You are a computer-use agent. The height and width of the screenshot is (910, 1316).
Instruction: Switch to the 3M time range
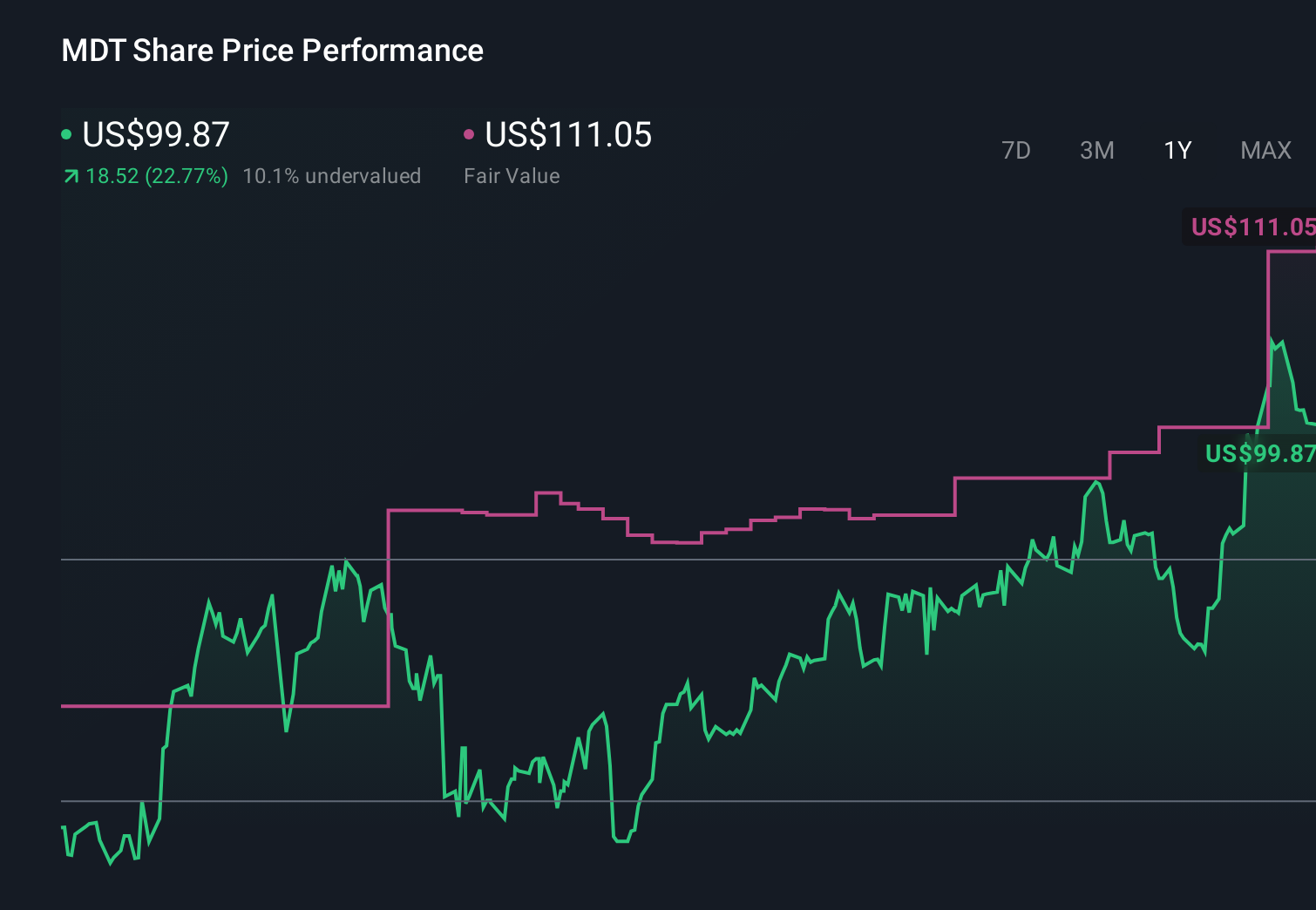tap(1096, 151)
